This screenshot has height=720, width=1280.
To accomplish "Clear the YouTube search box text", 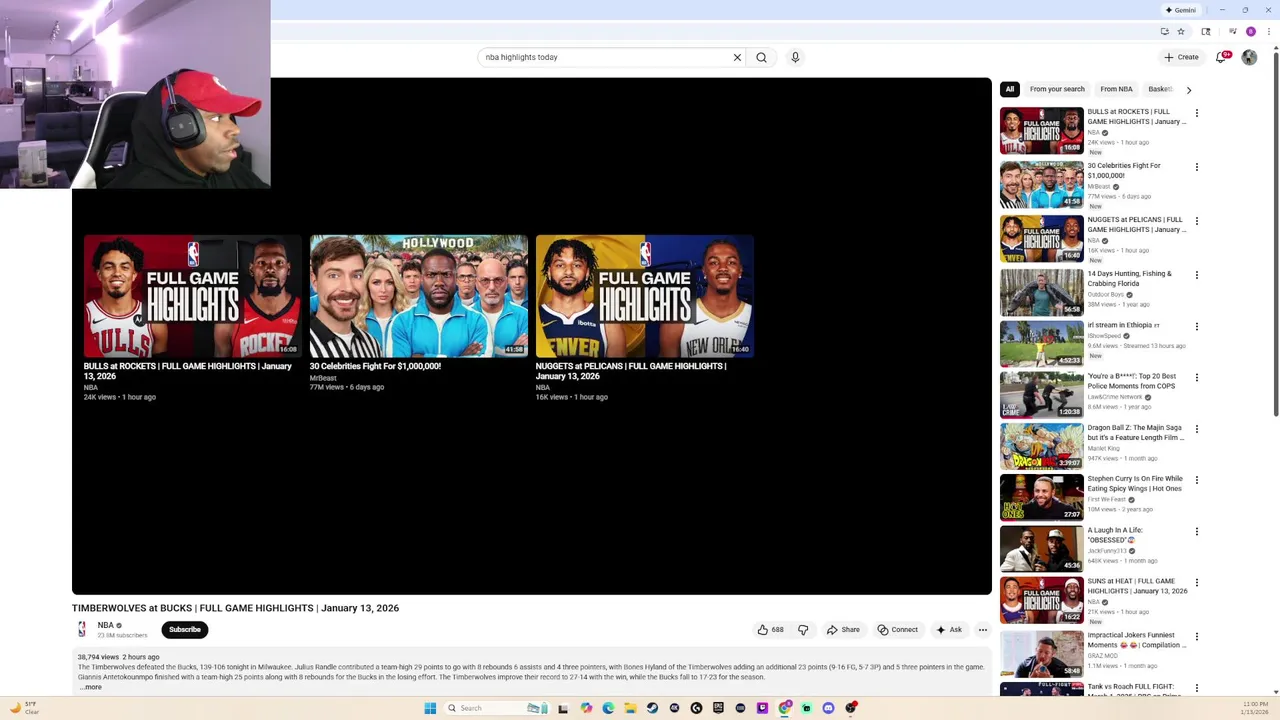I will coord(737,57).
